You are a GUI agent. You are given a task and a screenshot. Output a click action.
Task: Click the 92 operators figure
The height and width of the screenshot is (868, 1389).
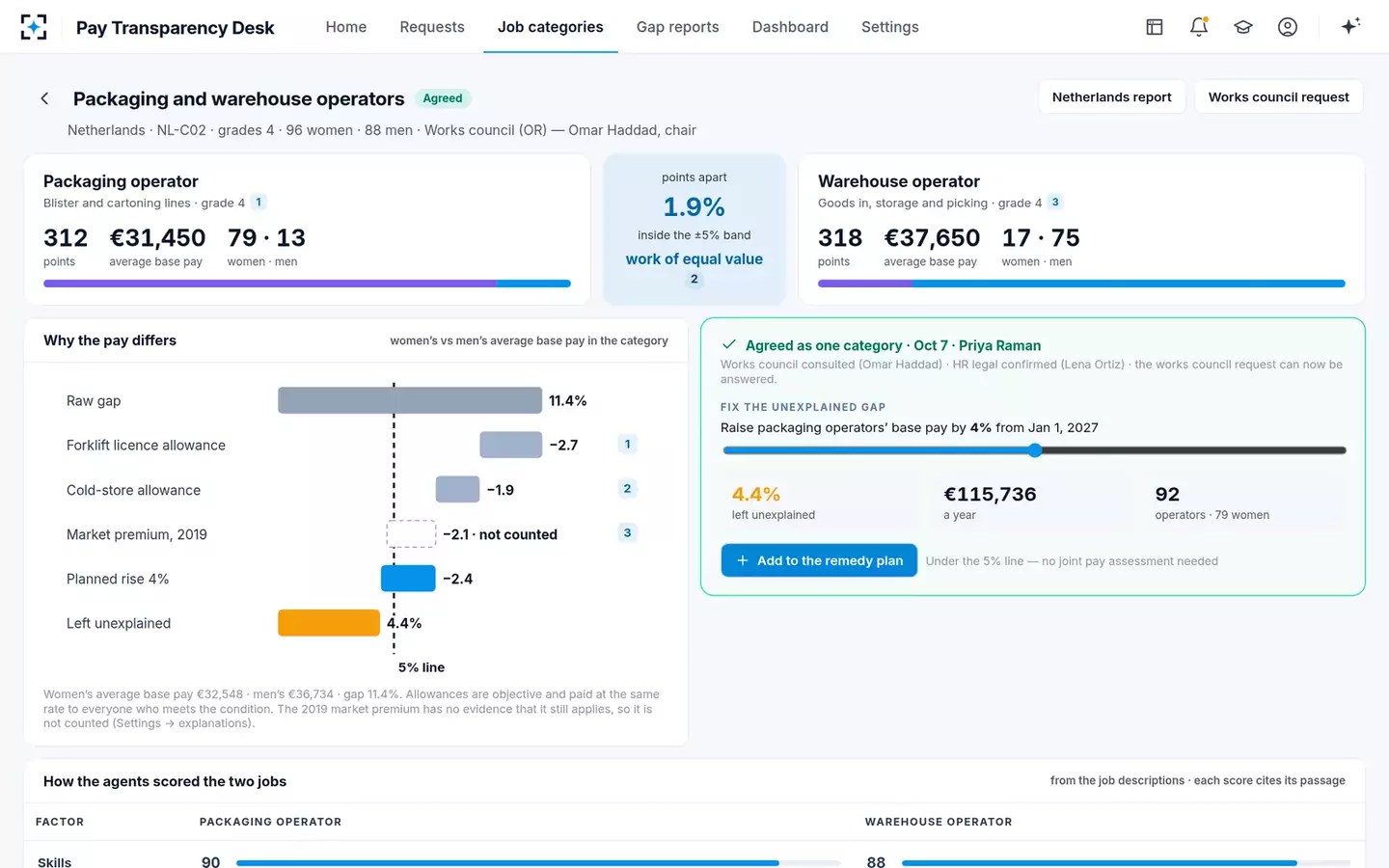pyautogui.click(x=1167, y=495)
